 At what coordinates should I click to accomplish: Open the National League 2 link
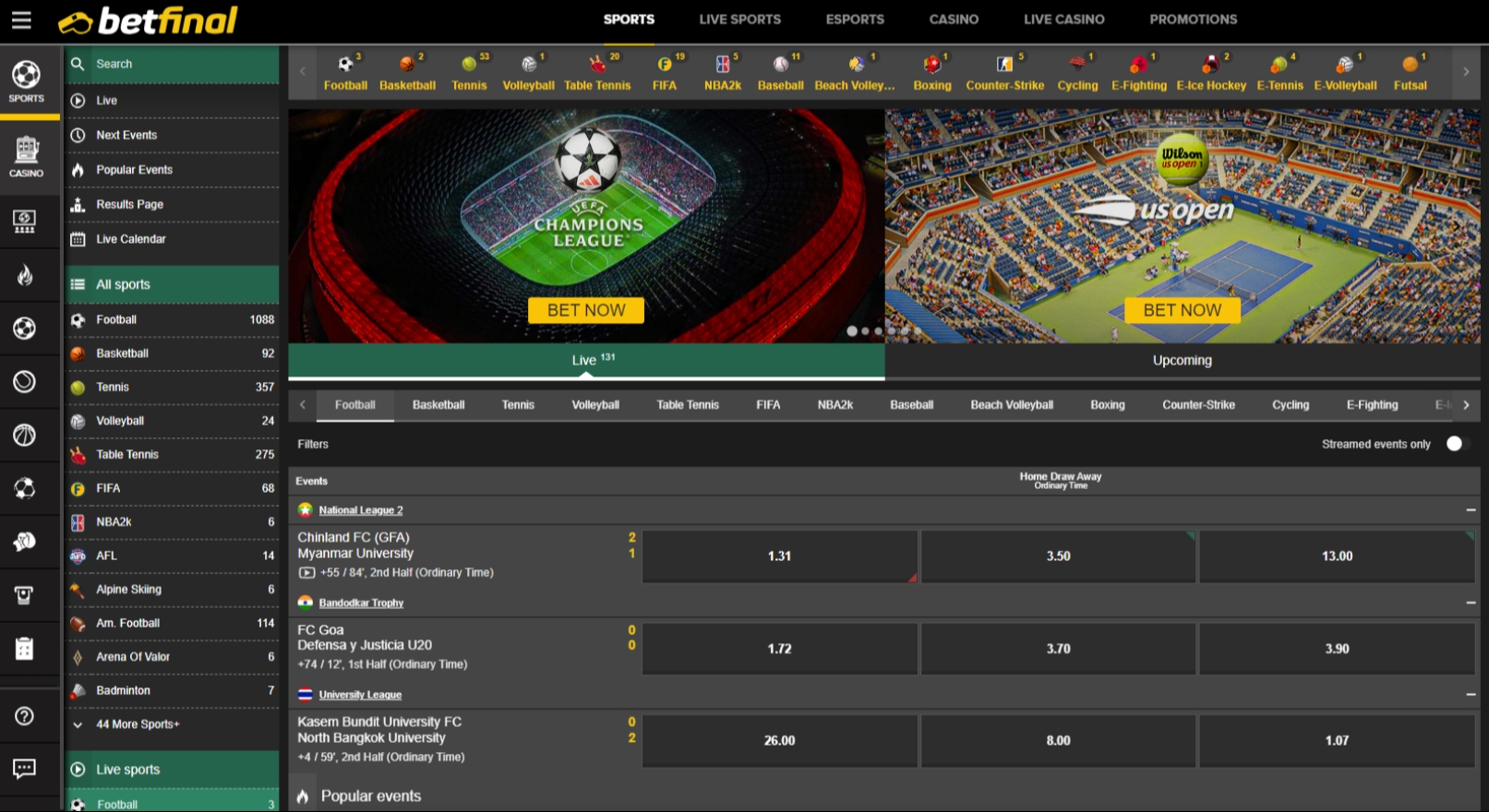pyautogui.click(x=361, y=510)
